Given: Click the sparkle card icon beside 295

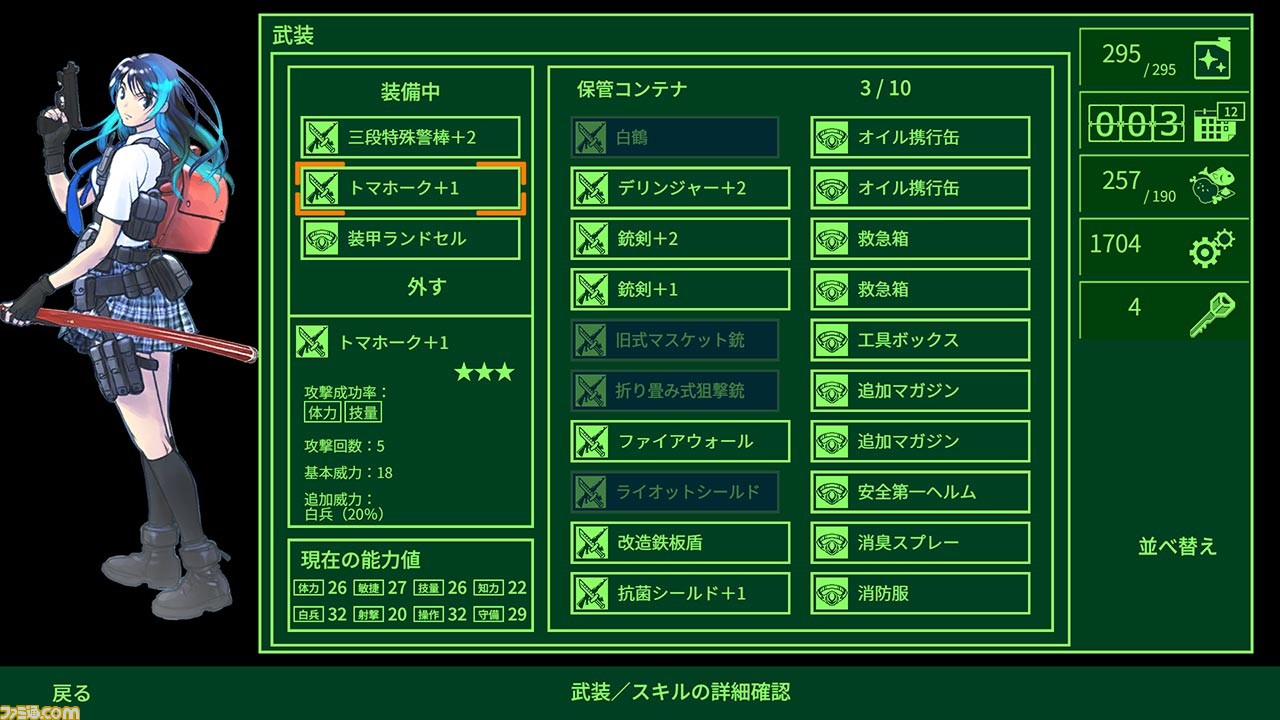Looking at the screenshot, I should click(1212, 59).
